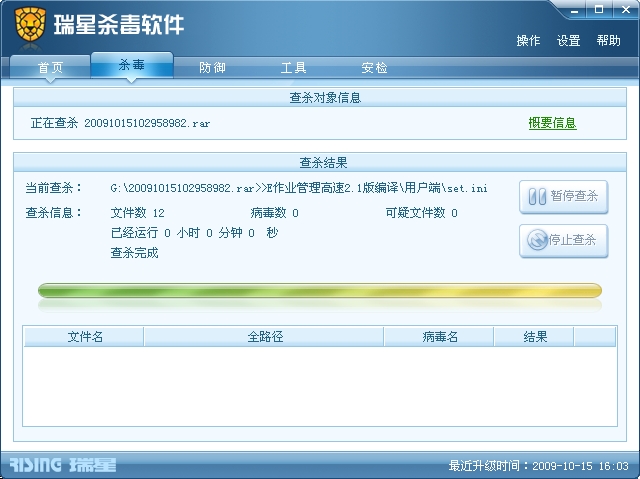Click the 可疑文件数 0 value
The height and width of the screenshot is (479, 640).
[x=421, y=213]
